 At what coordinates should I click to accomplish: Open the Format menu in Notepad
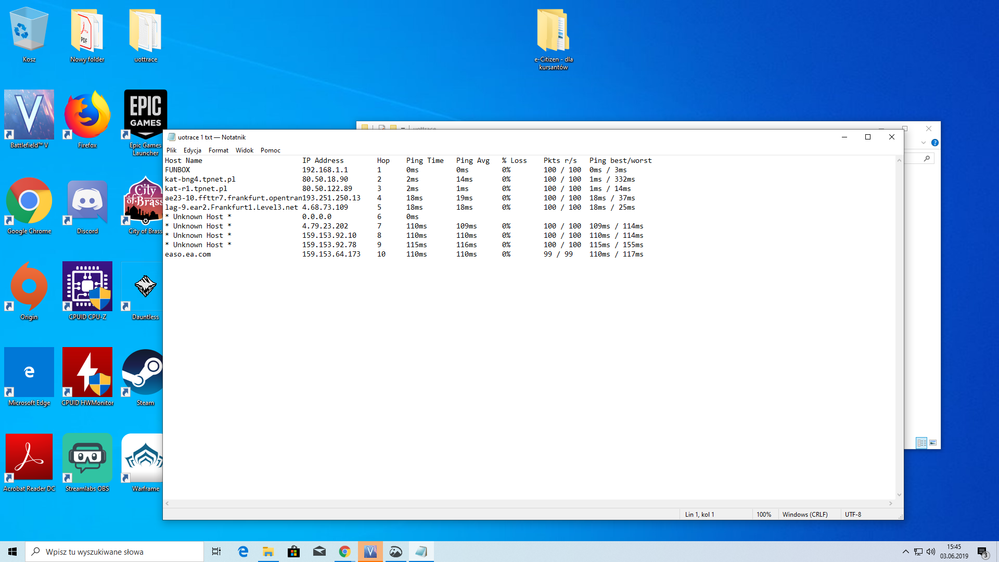tap(218, 150)
